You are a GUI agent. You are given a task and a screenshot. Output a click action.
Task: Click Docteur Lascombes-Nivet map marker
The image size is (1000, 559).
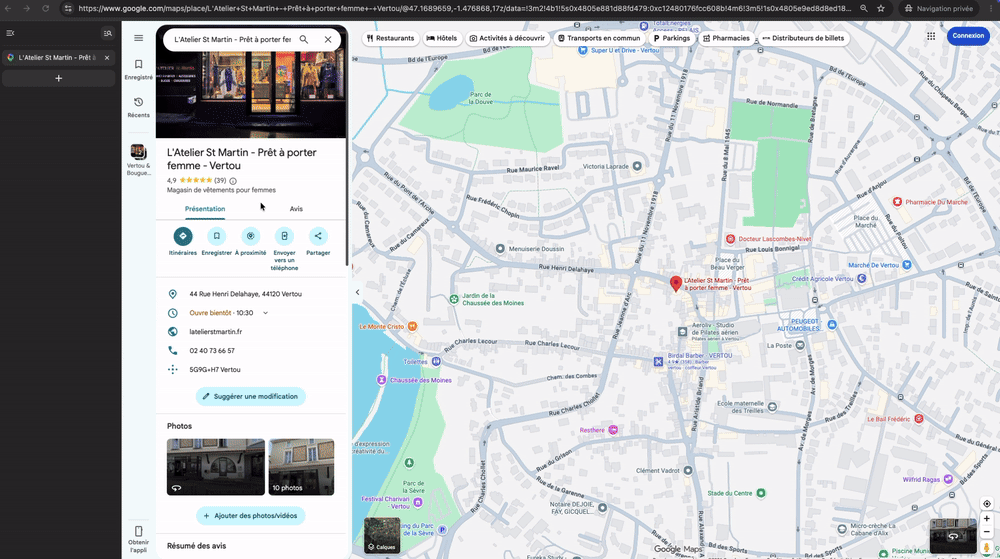[x=730, y=239]
